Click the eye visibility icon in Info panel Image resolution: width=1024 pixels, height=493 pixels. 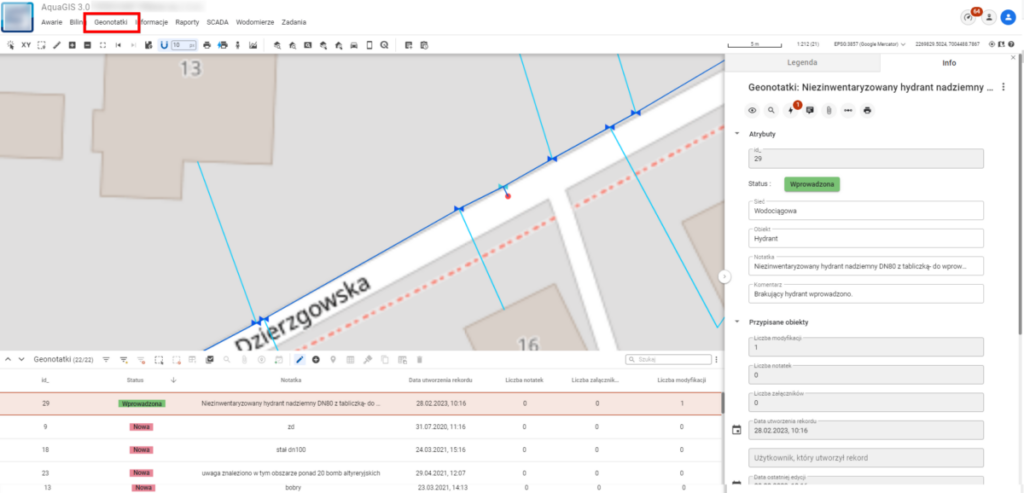tap(753, 110)
